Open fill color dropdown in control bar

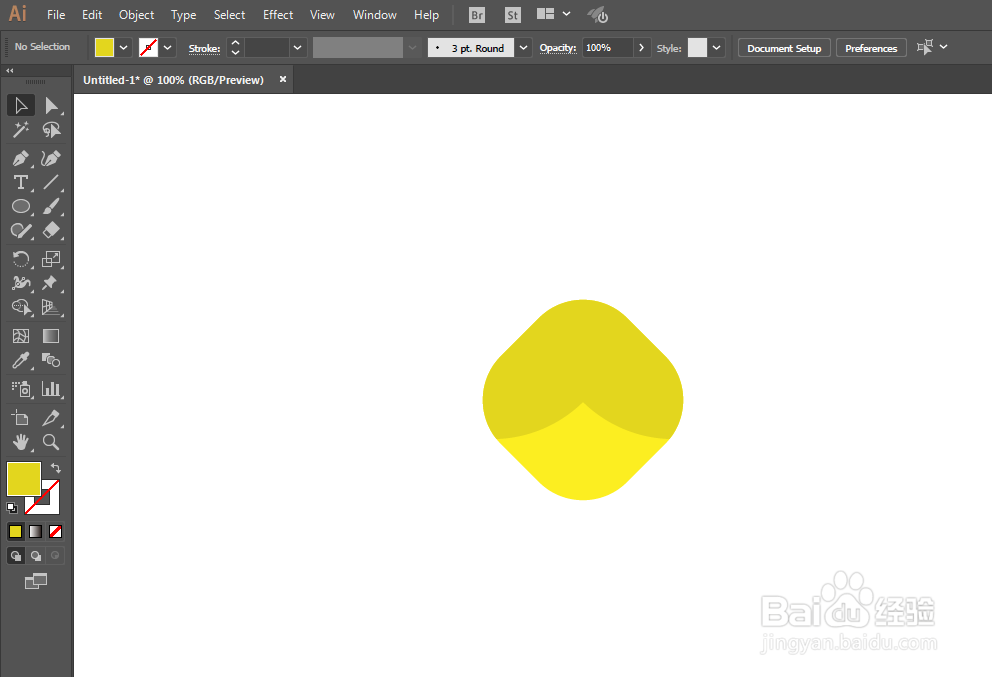[x=123, y=47]
